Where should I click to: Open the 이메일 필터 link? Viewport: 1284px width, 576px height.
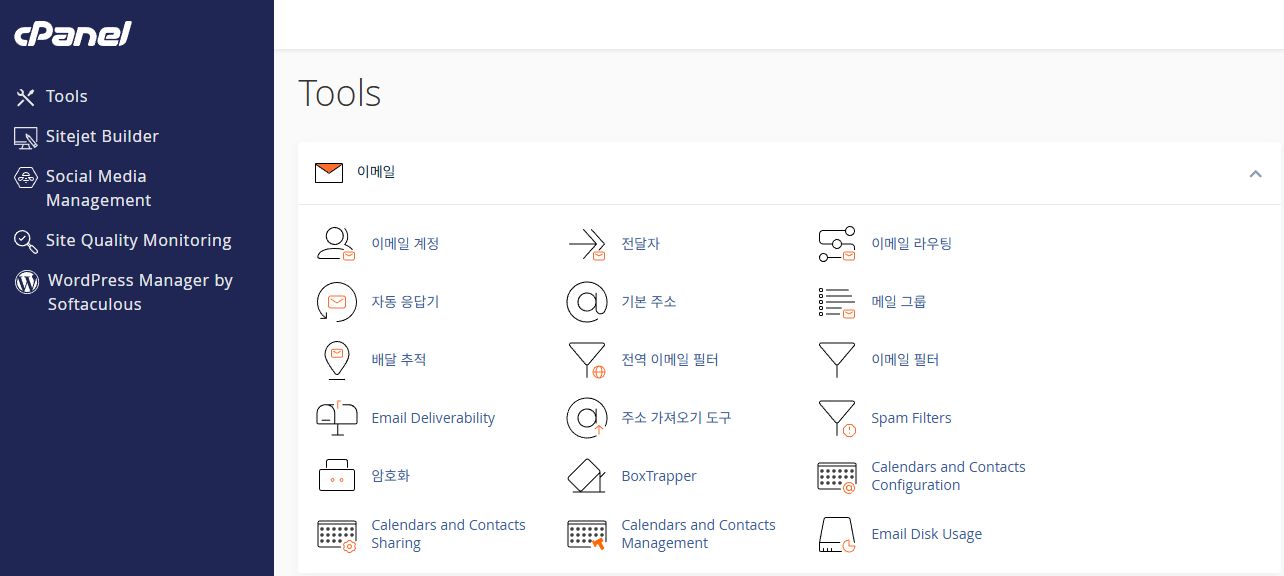tap(905, 360)
